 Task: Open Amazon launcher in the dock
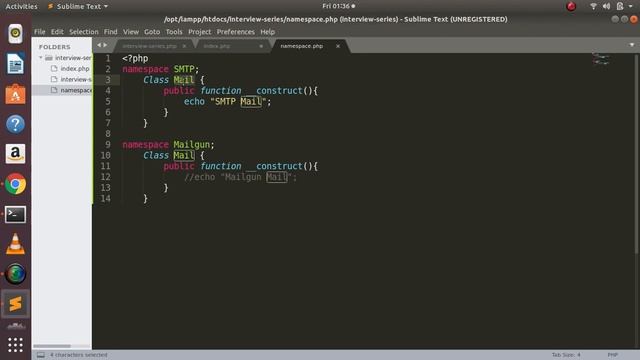point(15,154)
